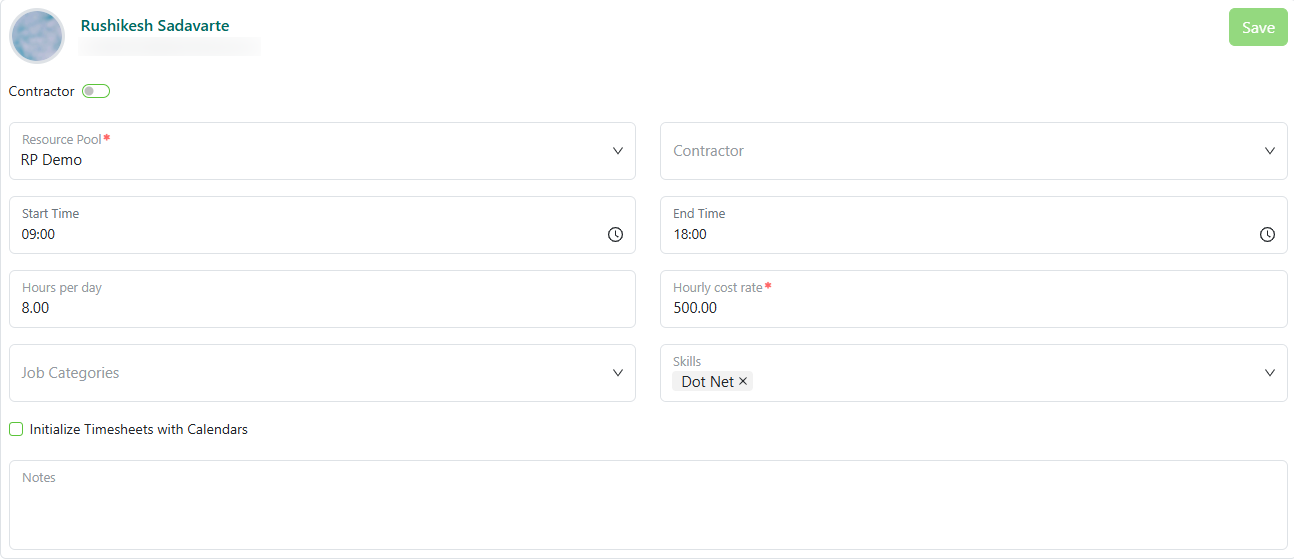
Task: Click the End Time value 18:00
Action: pyautogui.click(x=690, y=234)
